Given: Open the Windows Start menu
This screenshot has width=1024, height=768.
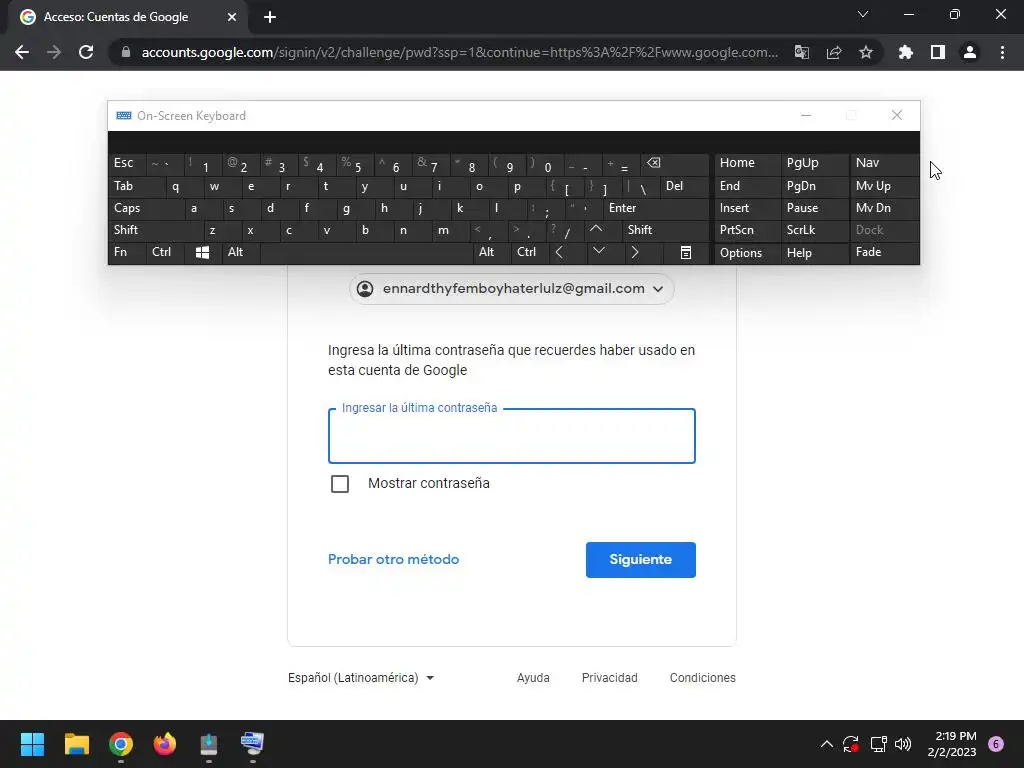Looking at the screenshot, I should [x=32, y=744].
